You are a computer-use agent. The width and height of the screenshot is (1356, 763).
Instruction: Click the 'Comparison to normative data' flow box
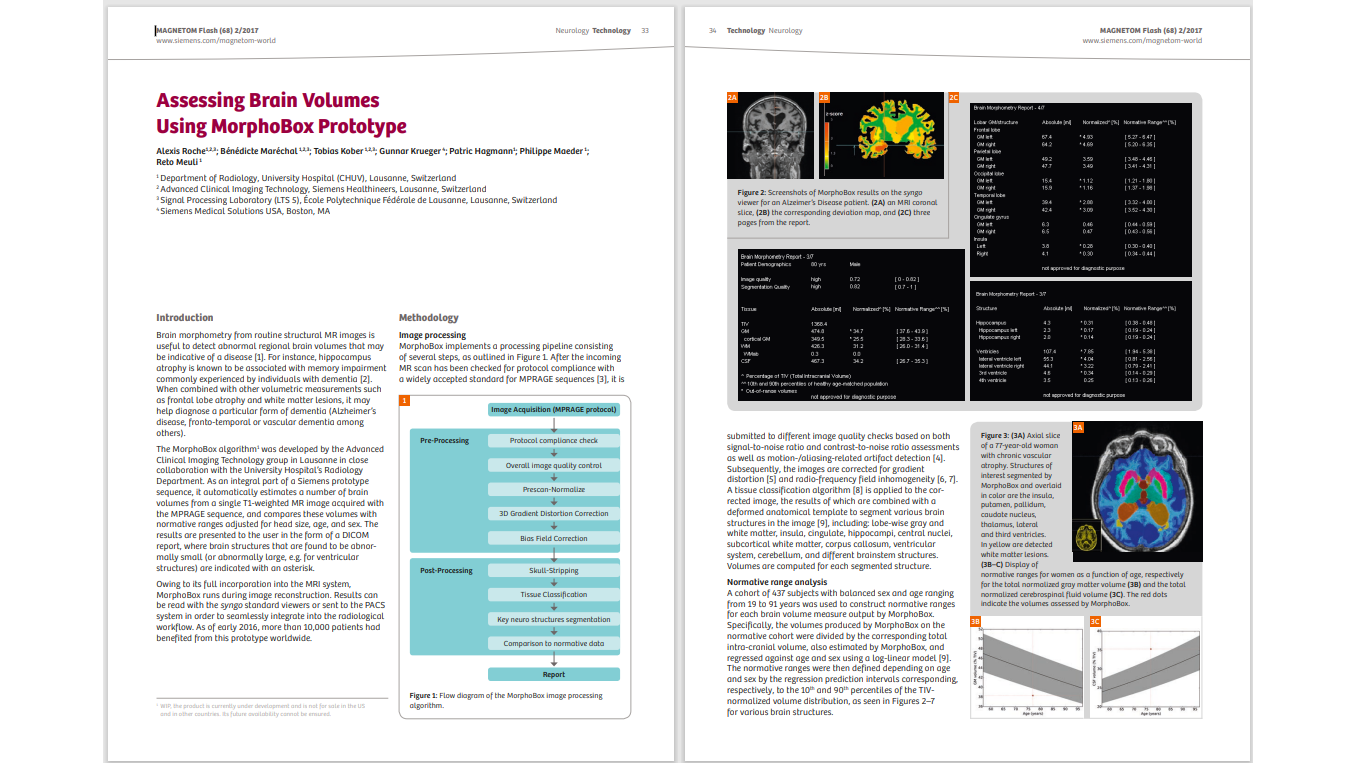coord(554,643)
